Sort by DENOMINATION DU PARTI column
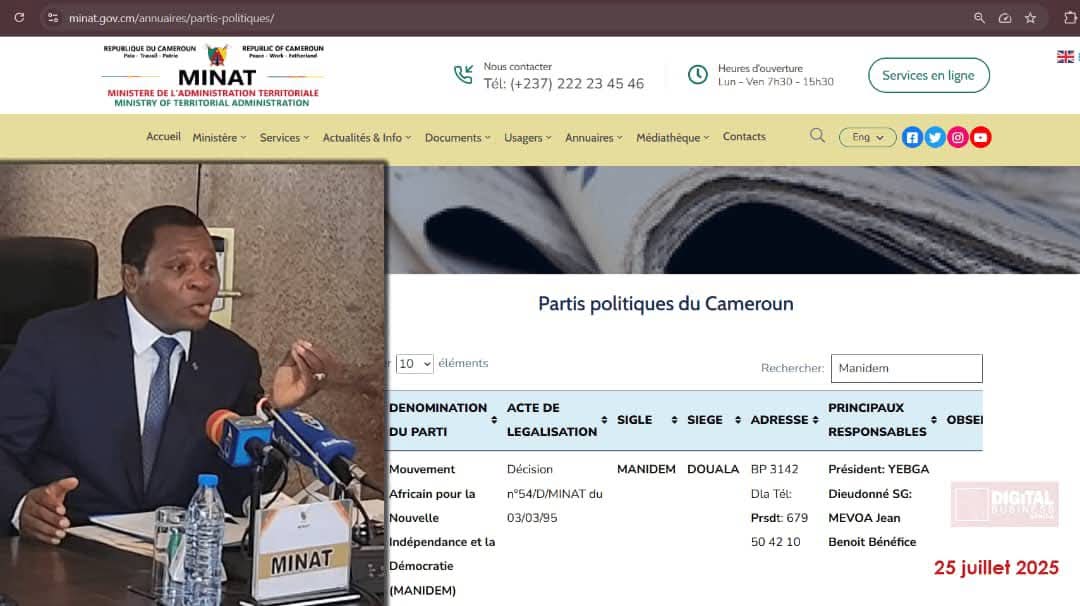This screenshot has height=606, width=1080. (443, 420)
